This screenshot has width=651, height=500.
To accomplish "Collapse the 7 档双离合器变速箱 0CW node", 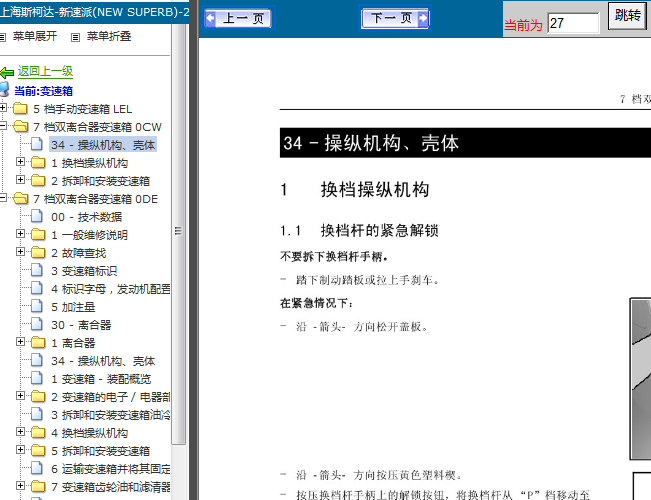I will point(3,126).
